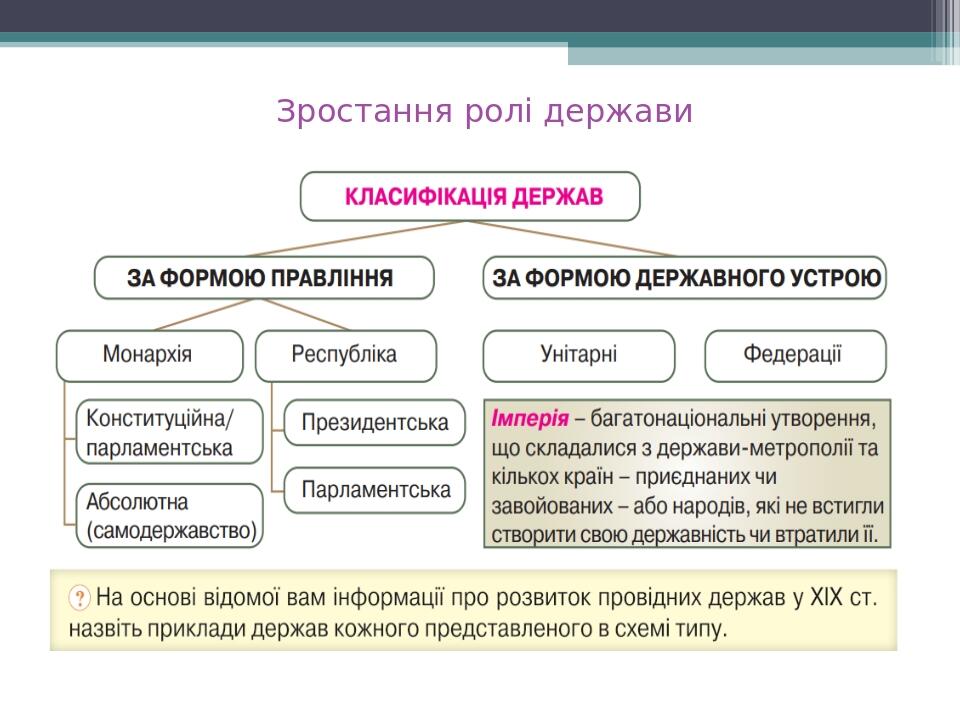Select the 'КЛАСИФІКАЦІЯ ДЕРЖАВ' box
This screenshot has width=960, height=720.
[x=470, y=197]
